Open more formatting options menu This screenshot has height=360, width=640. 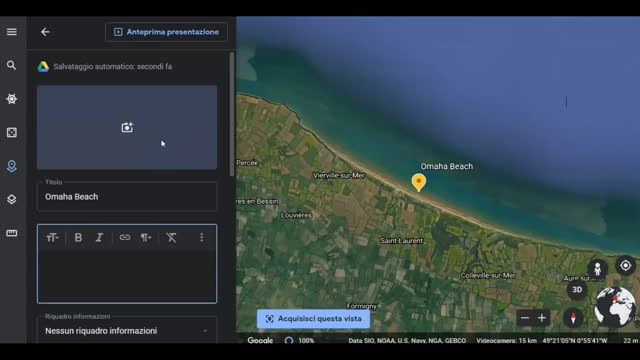point(201,238)
